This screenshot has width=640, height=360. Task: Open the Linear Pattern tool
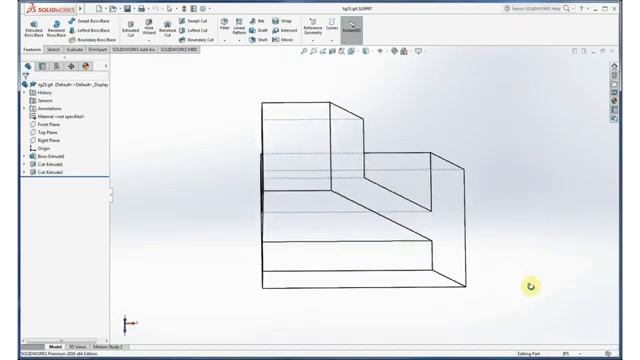(239, 26)
